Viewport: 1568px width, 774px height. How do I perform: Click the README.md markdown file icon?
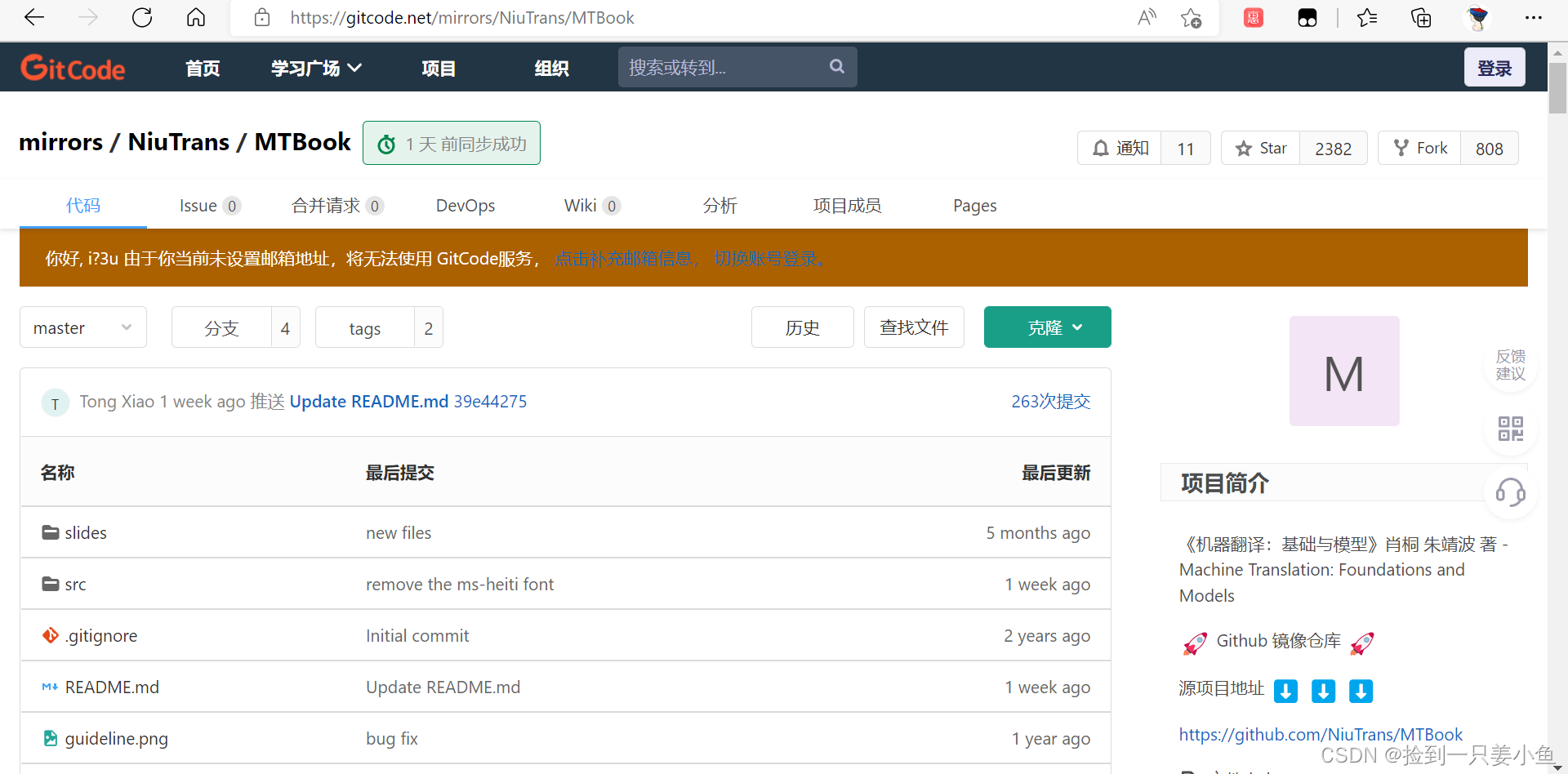coord(49,687)
